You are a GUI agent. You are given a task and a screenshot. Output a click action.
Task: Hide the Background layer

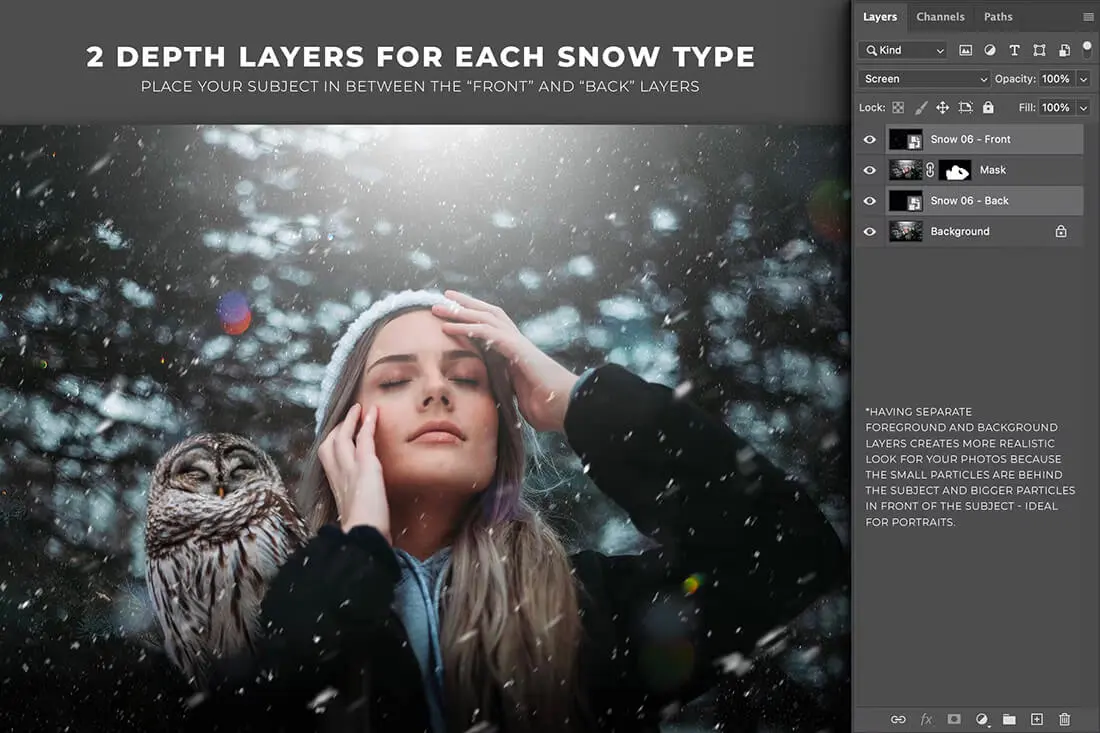pos(869,231)
